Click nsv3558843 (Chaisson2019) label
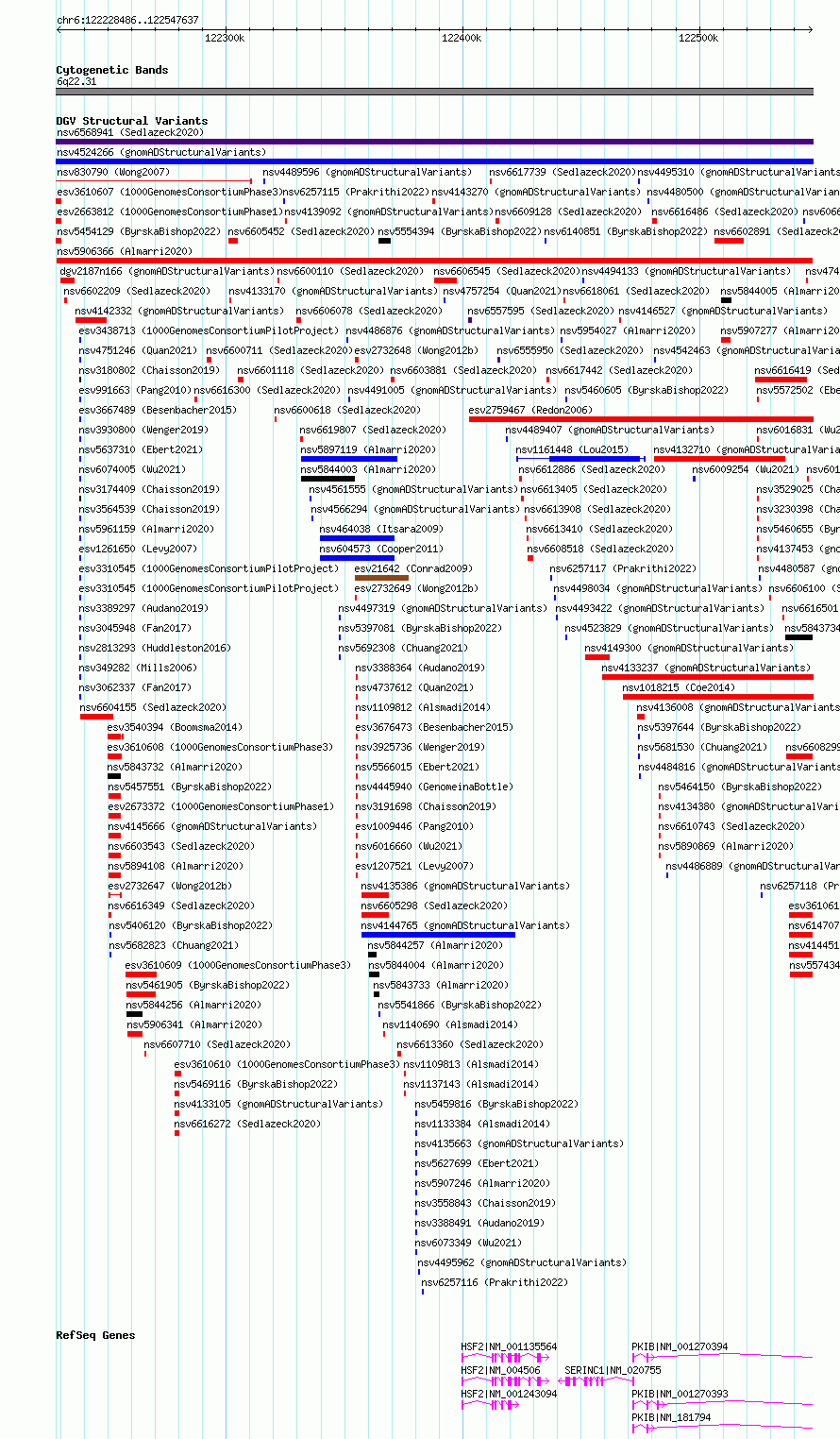The image size is (840, 1439). coord(486,1203)
